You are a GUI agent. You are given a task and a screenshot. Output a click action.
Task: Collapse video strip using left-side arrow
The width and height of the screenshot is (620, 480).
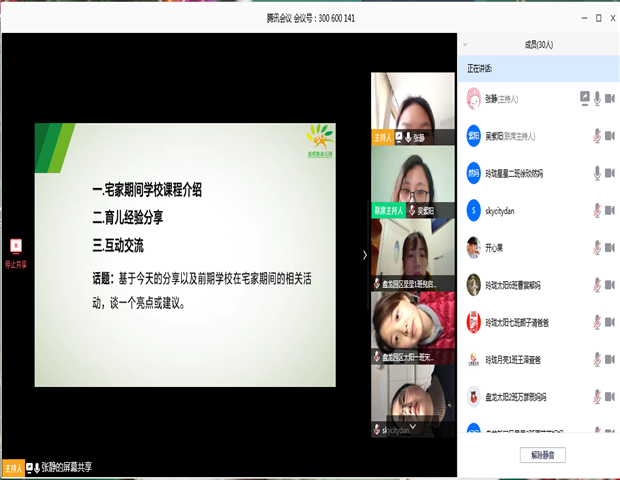pyautogui.click(x=364, y=254)
